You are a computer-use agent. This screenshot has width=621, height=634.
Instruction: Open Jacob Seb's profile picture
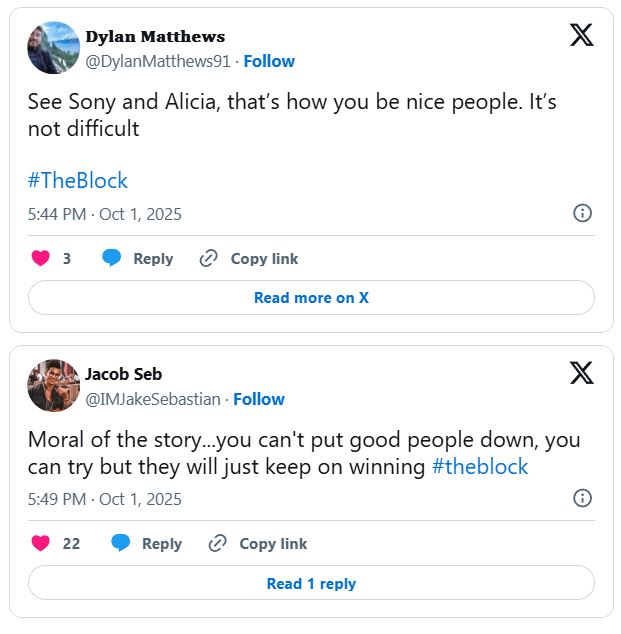53,385
